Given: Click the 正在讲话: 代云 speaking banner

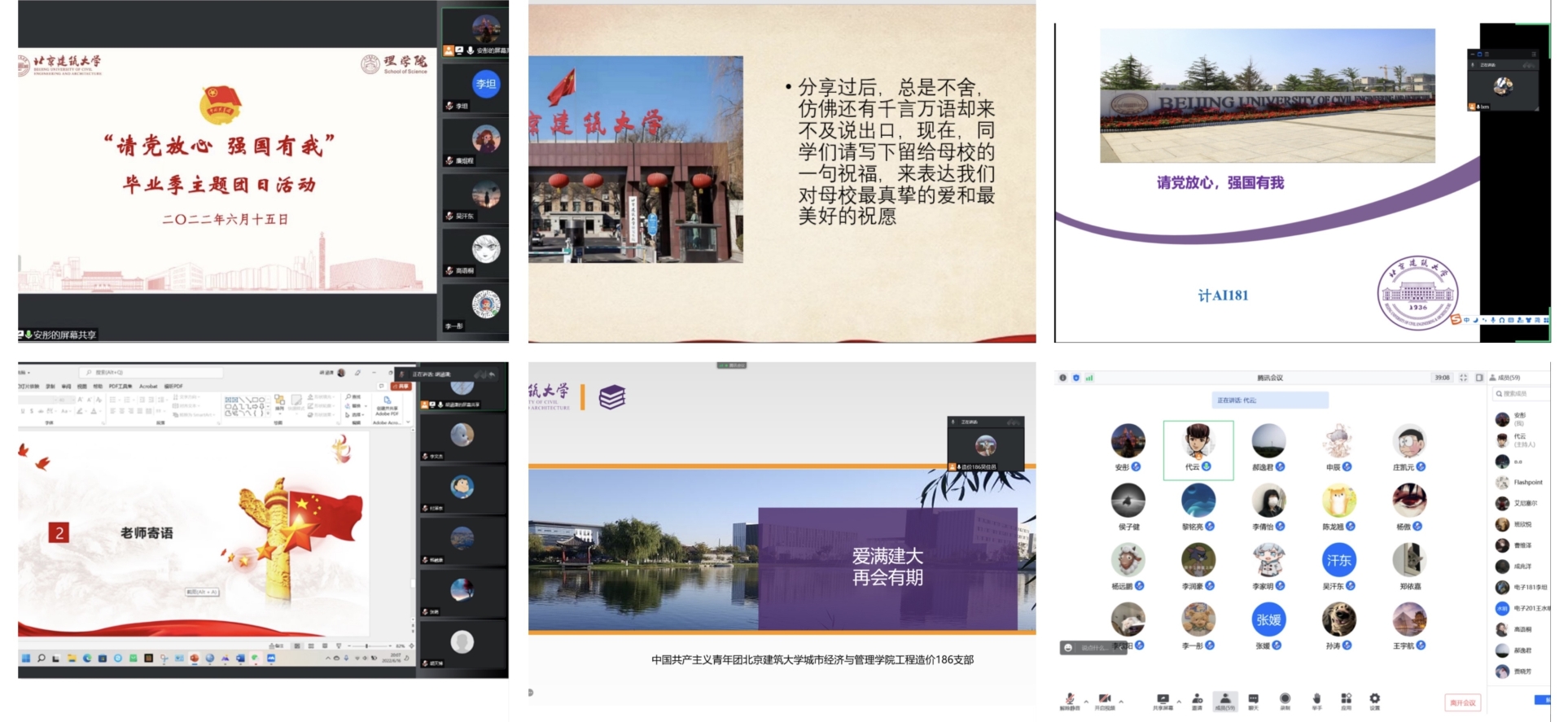Looking at the screenshot, I should [x=1270, y=400].
